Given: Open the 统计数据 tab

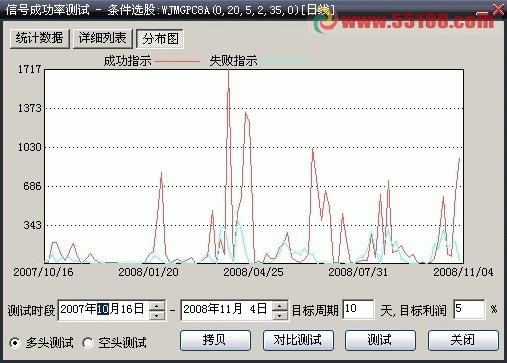Looking at the screenshot, I should 39,39.
